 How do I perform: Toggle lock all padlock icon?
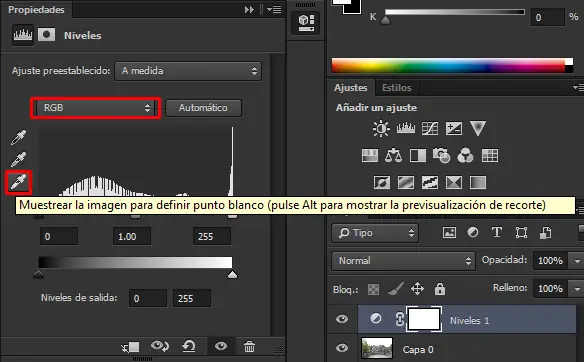[440, 289]
